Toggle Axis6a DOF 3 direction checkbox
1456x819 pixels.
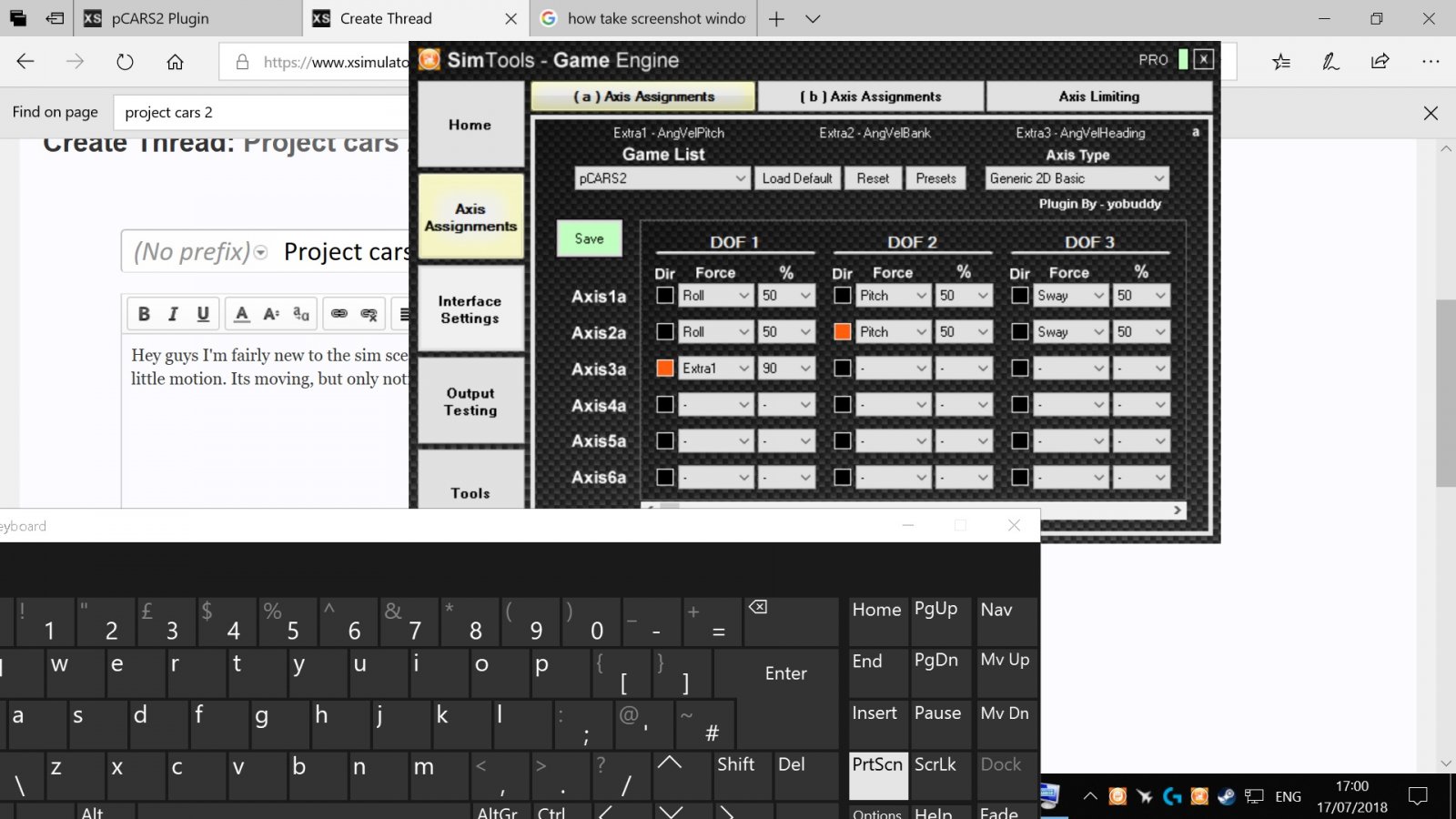pyautogui.click(x=1020, y=477)
